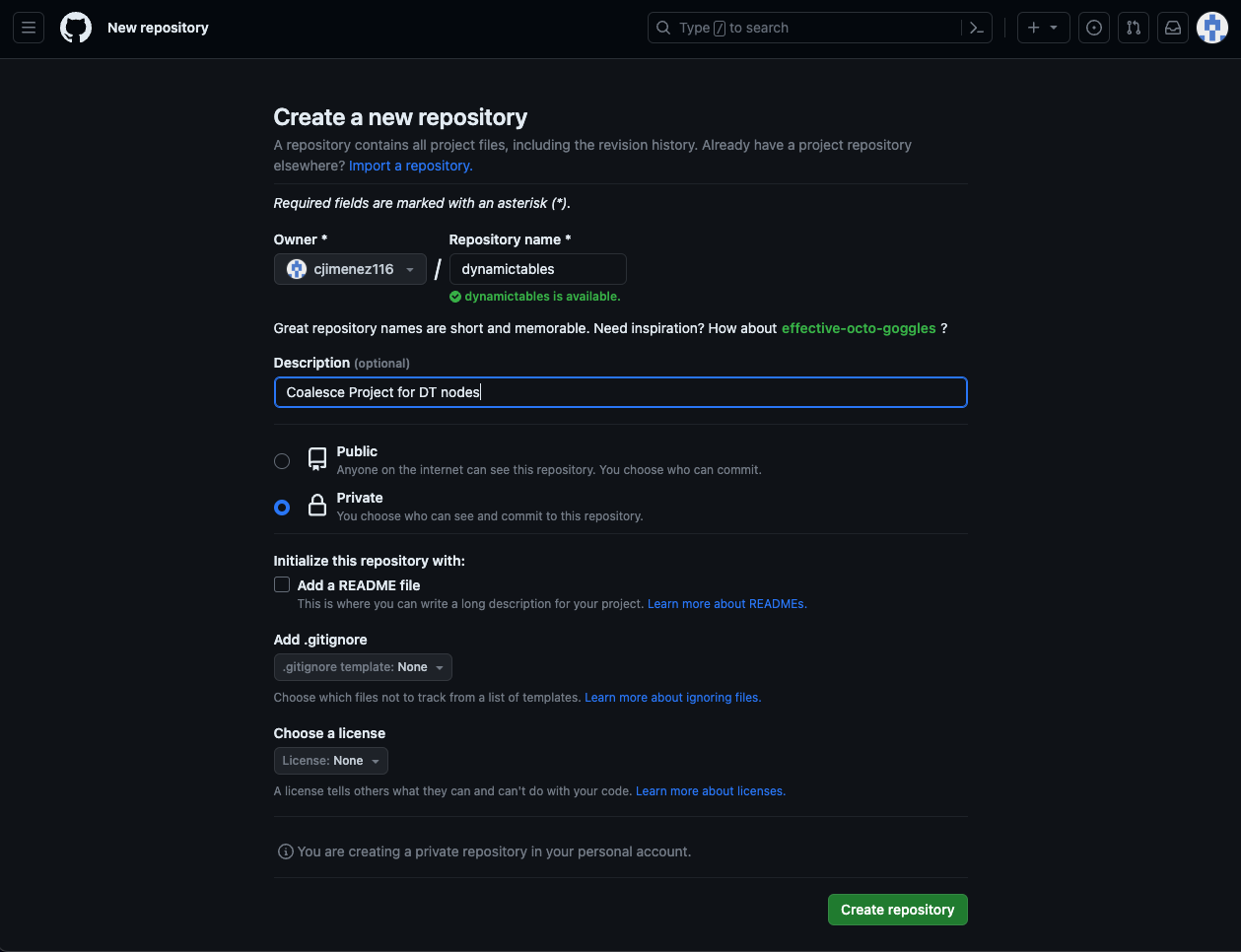Open the Pull requests icon
Viewport: 1241px width, 952px height.
click(1134, 28)
